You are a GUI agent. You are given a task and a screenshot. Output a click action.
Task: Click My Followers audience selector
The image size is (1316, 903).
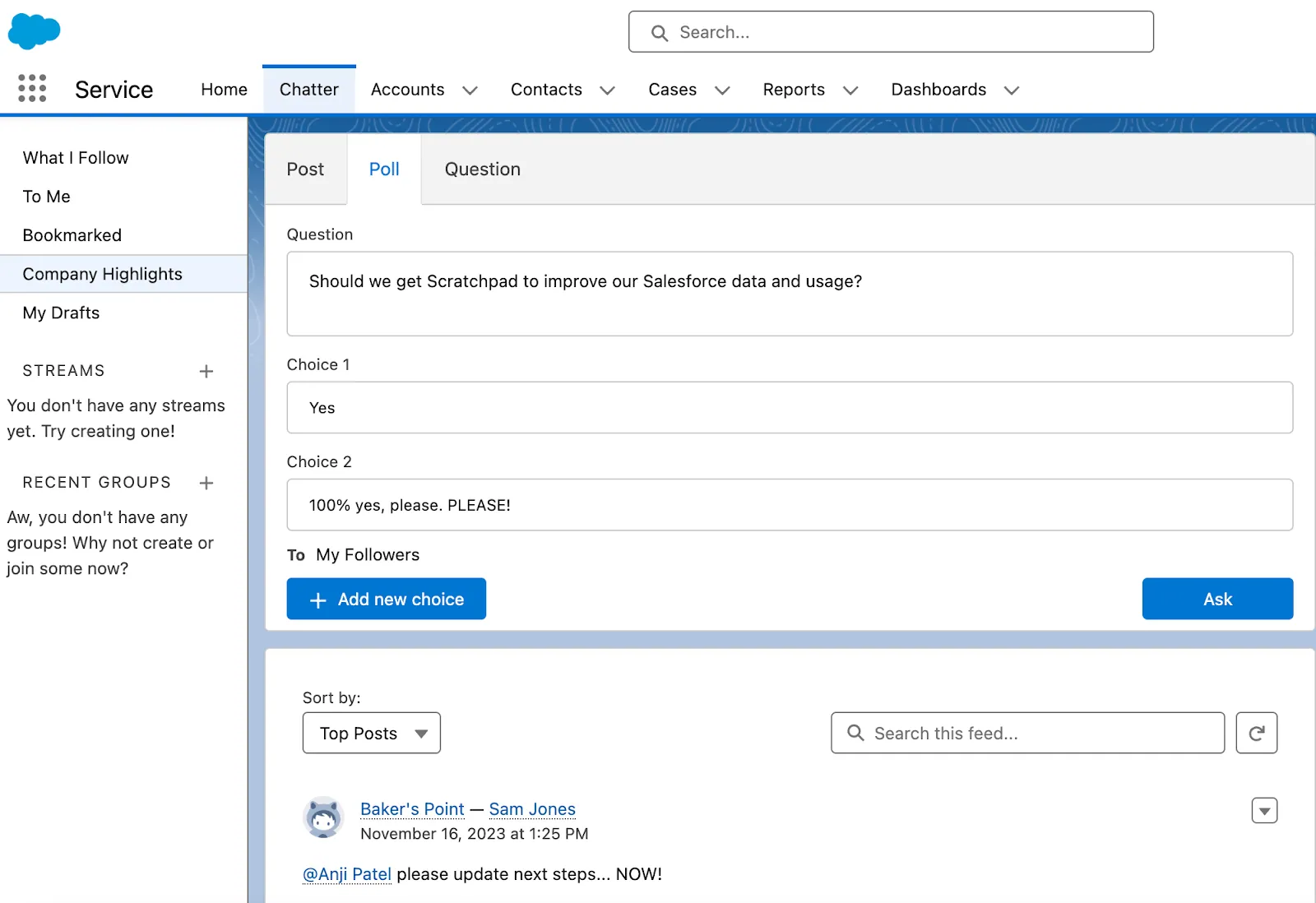pos(368,555)
